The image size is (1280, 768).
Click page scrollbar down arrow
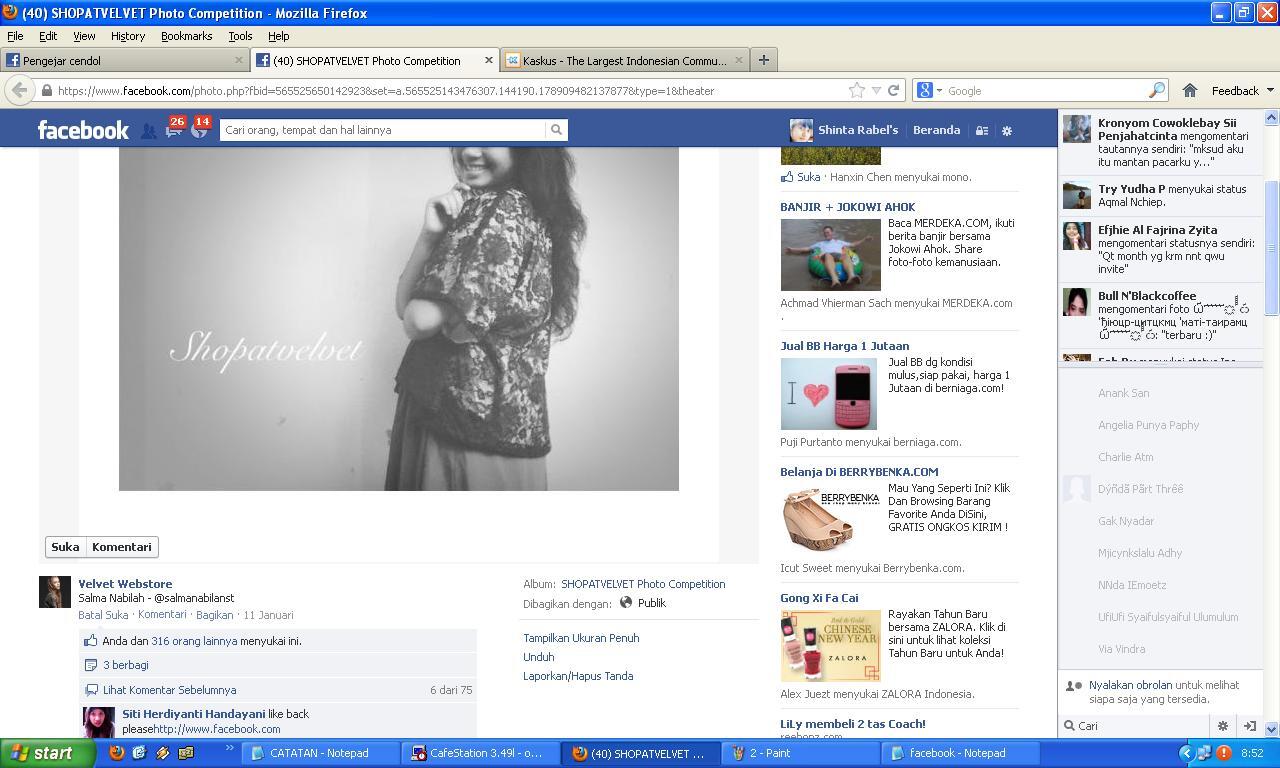click(x=1272, y=729)
